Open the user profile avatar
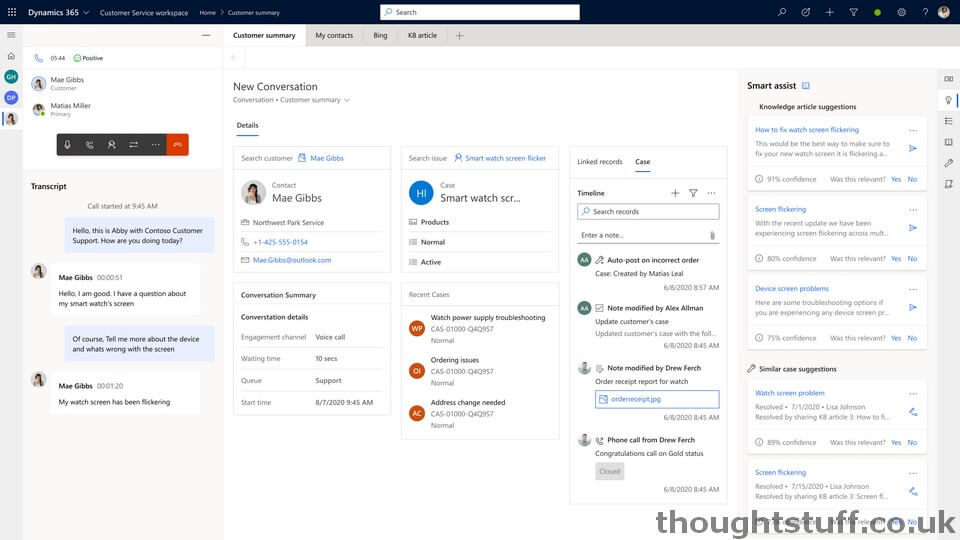Viewport: 960px width, 540px height. pyautogui.click(x=943, y=12)
